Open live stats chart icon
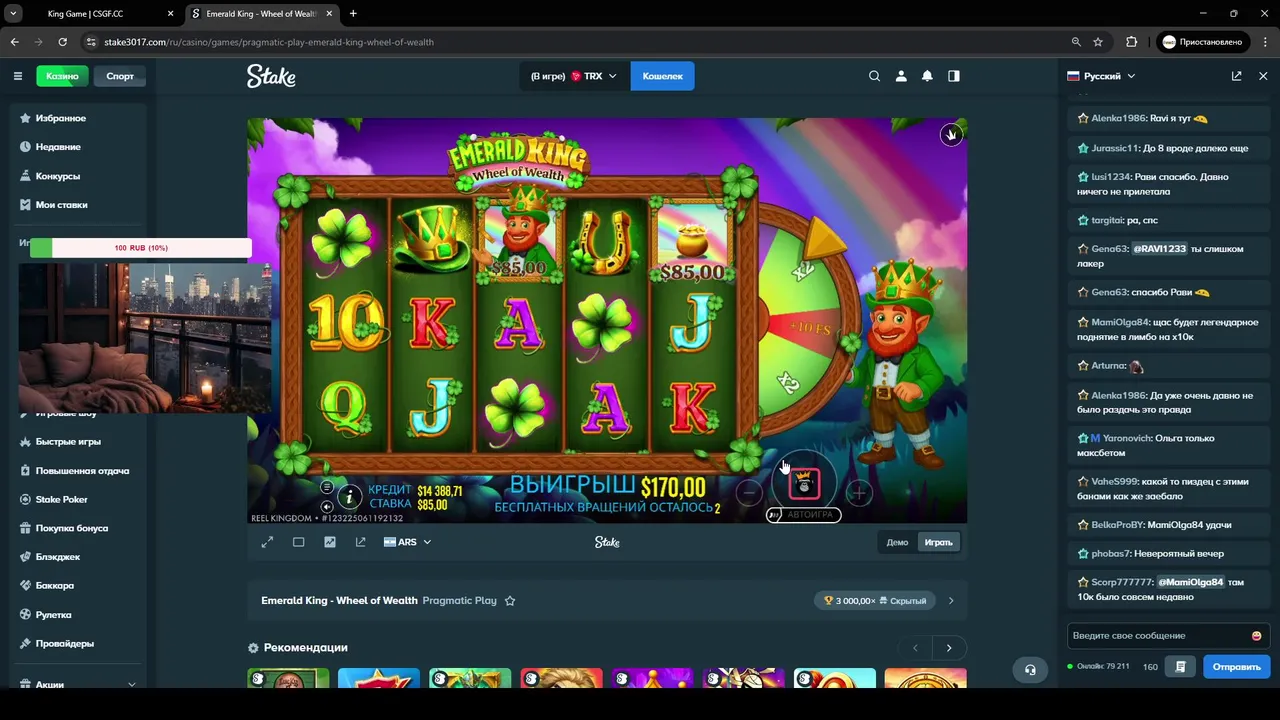 point(330,542)
